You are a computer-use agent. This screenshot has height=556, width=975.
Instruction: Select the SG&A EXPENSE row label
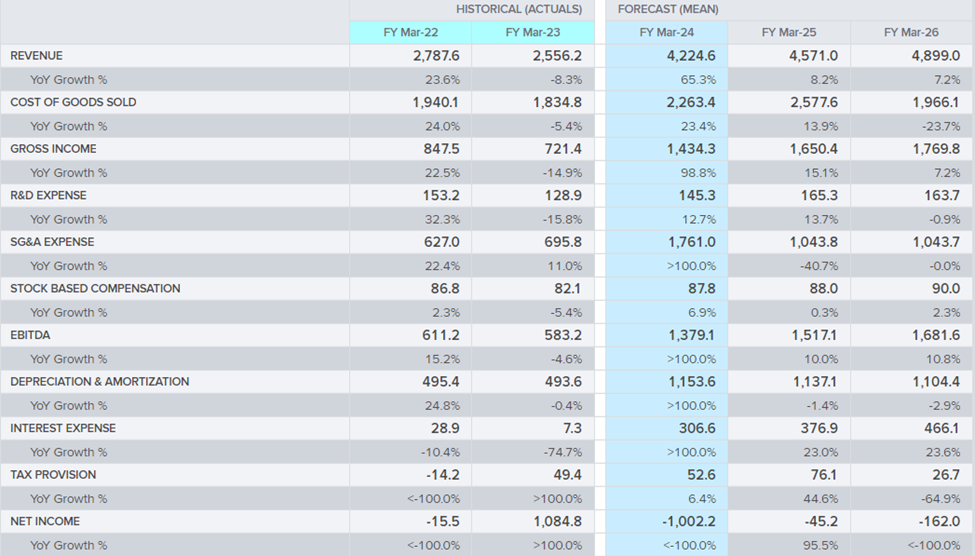[52, 242]
